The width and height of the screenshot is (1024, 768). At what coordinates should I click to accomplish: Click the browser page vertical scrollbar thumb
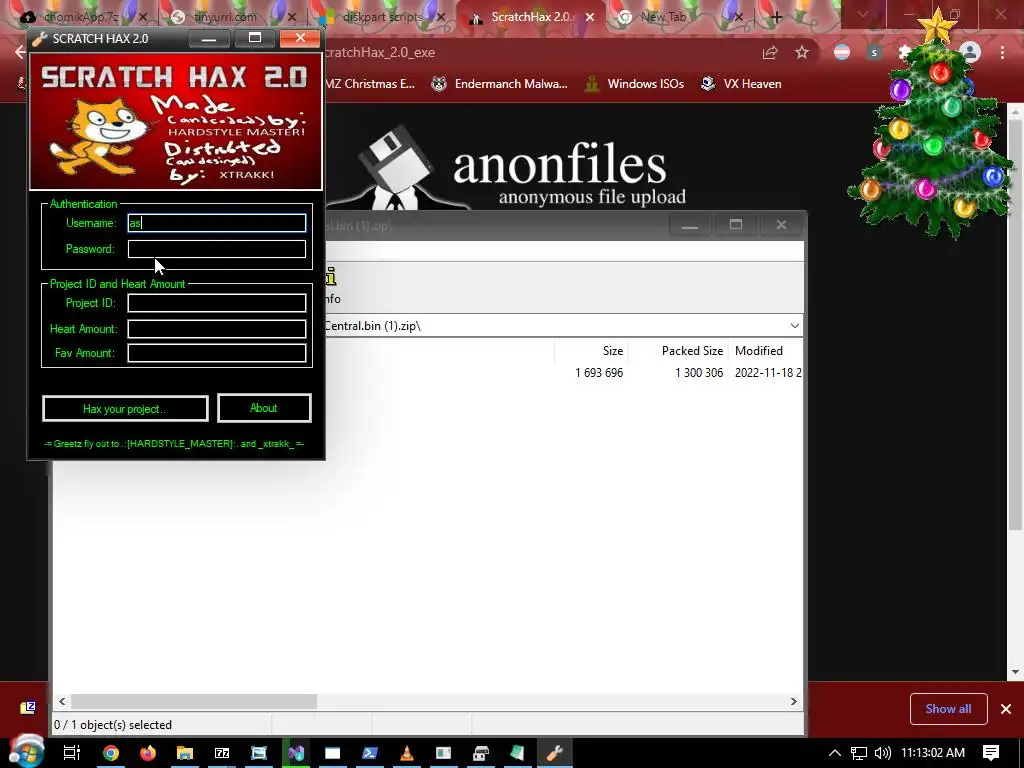tap(1015, 325)
